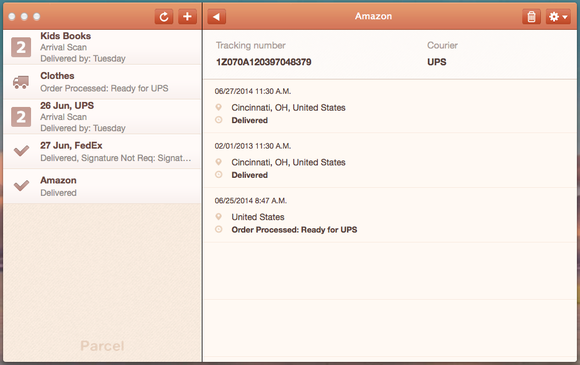Add a new delivery with plus button
The height and width of the screenshot is (365, 580).
(x=187, y=17)
